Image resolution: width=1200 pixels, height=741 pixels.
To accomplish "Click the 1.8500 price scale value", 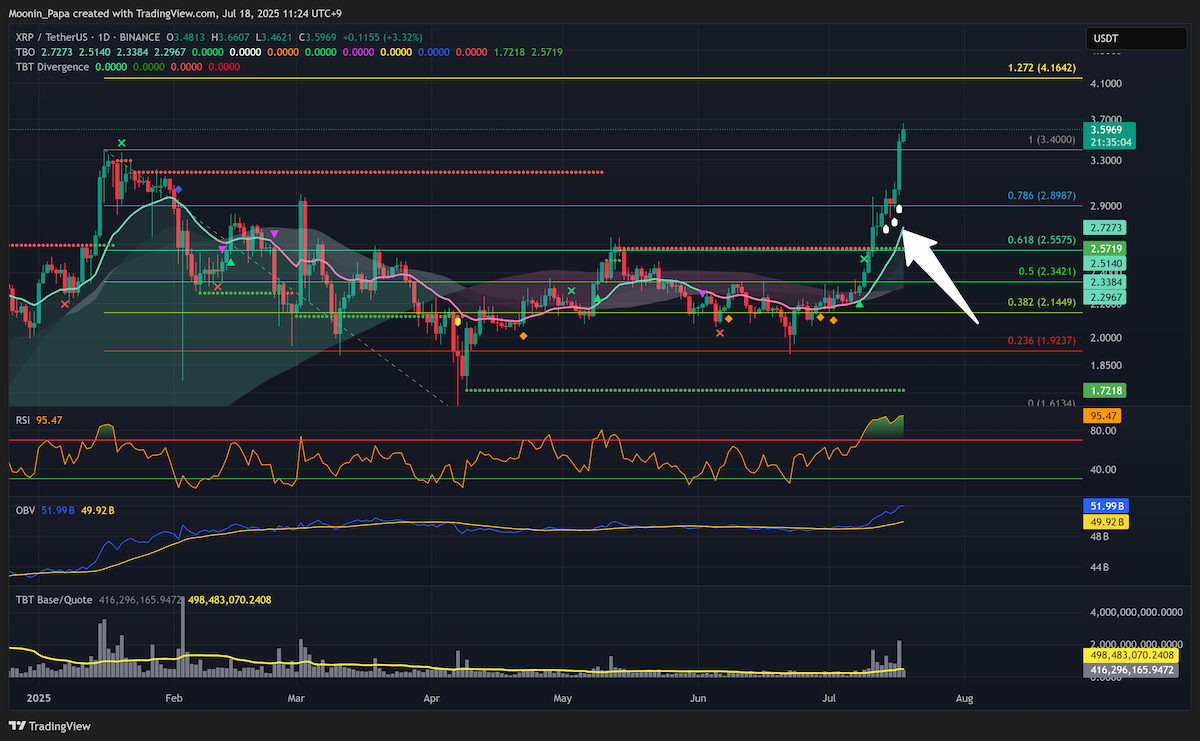I will coord(1106,366).
